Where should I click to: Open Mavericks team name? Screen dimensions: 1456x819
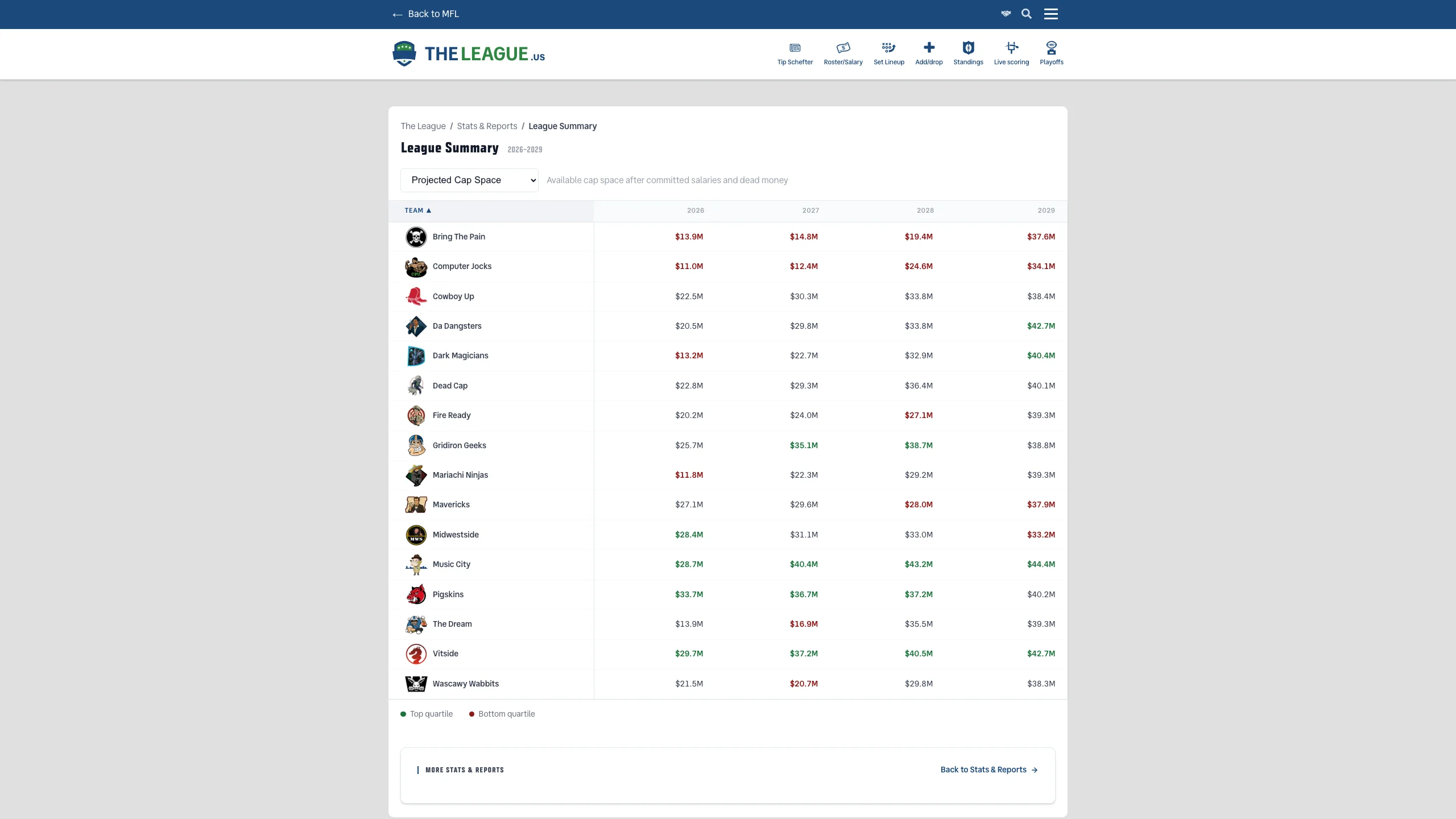451,504
